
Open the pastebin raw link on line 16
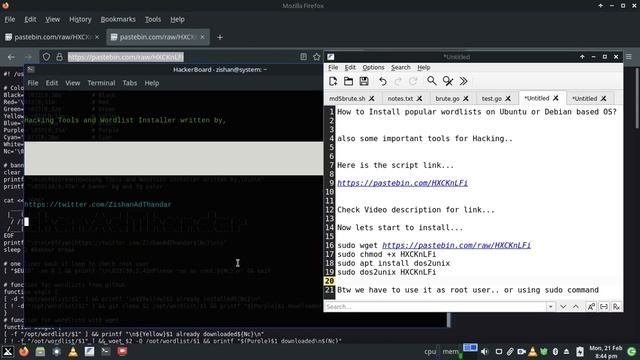(456, 245)
